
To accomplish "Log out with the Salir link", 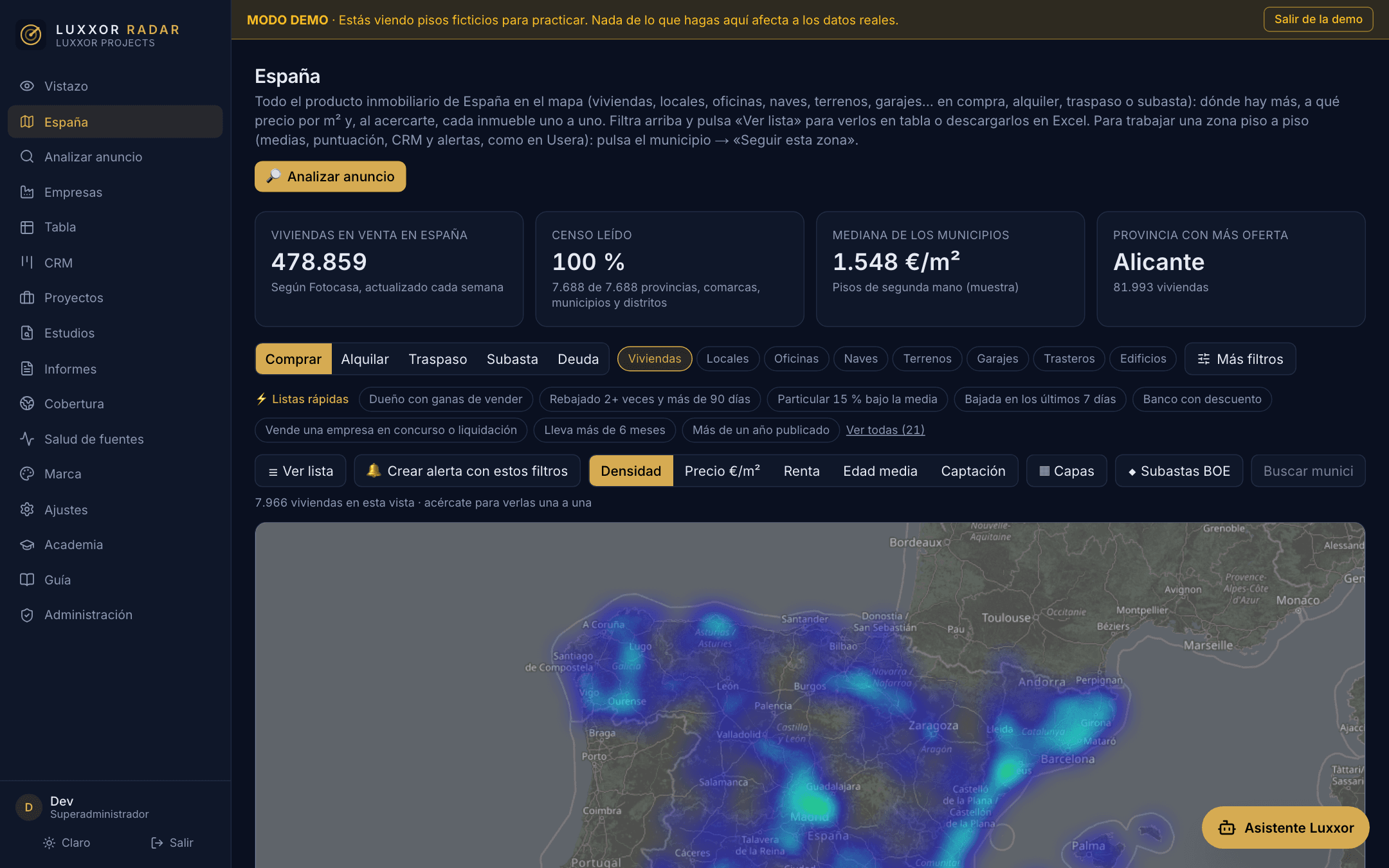I will pyautogui.click(x=172, y=842).
